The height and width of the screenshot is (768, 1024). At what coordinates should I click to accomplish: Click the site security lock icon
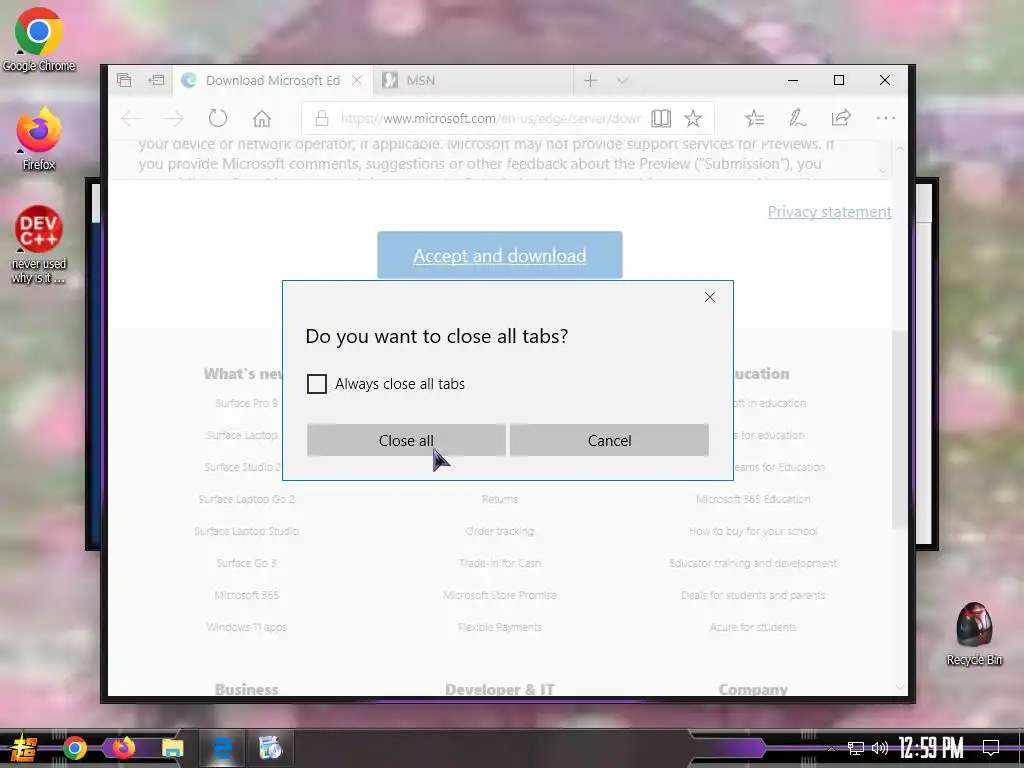click(x=321, y=118)
